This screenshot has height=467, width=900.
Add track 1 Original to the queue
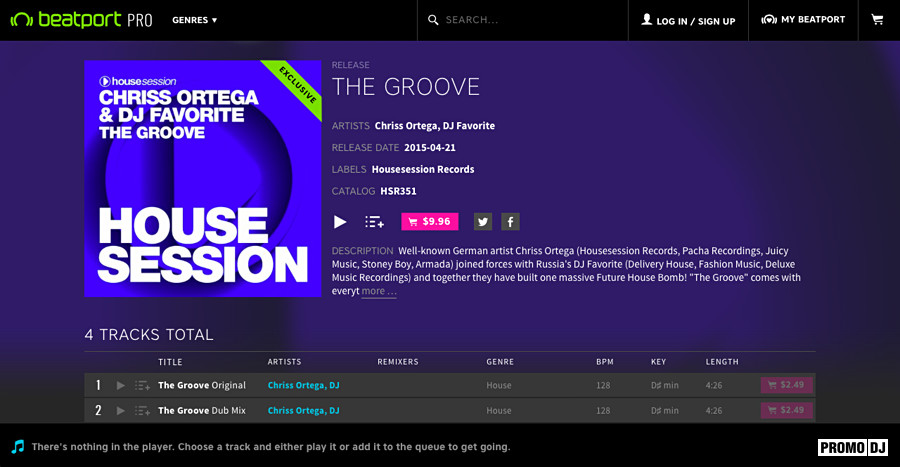point(142,385)
